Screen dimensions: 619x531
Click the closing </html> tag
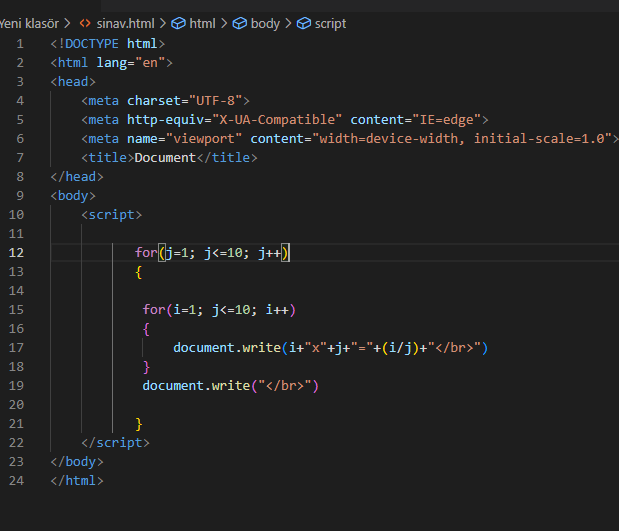pyautogui.click(x=77, y=481)
